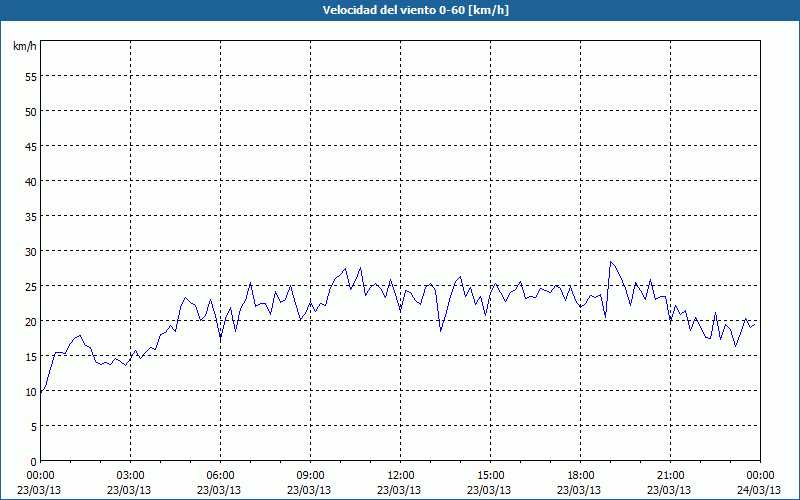Screen dimensions: 800x500
Task: Click the 5 value on the y-axis
Action: [x=34, y=427]
